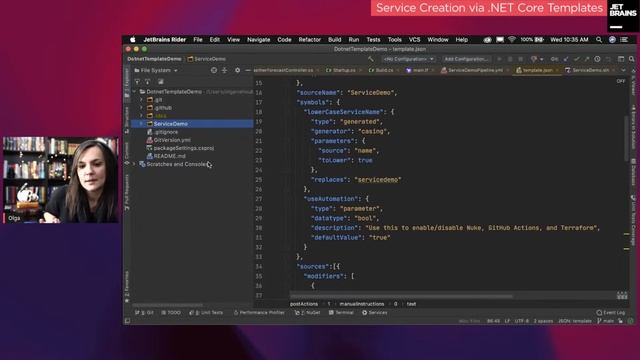Click the LF line separator indicator
The width and height of the screenshot is (640, 360).
coord(507,321)
